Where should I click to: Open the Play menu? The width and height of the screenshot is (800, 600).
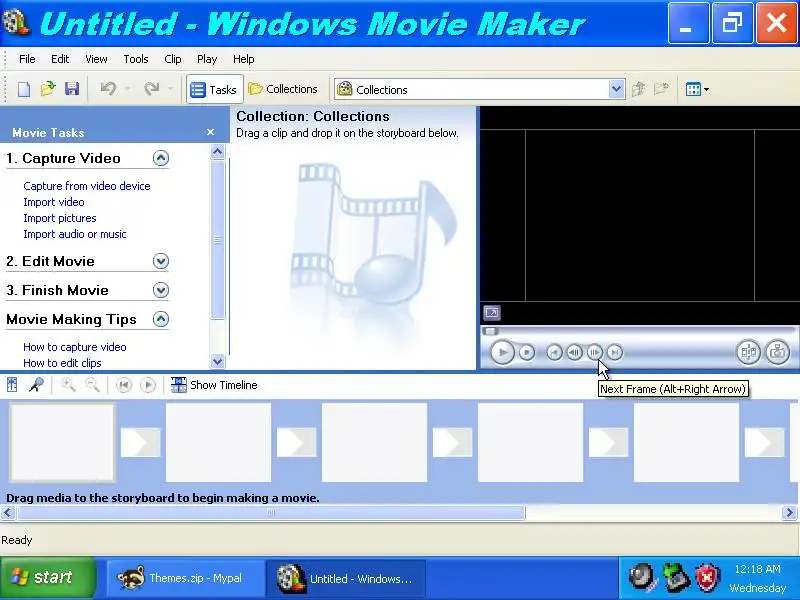207,59
